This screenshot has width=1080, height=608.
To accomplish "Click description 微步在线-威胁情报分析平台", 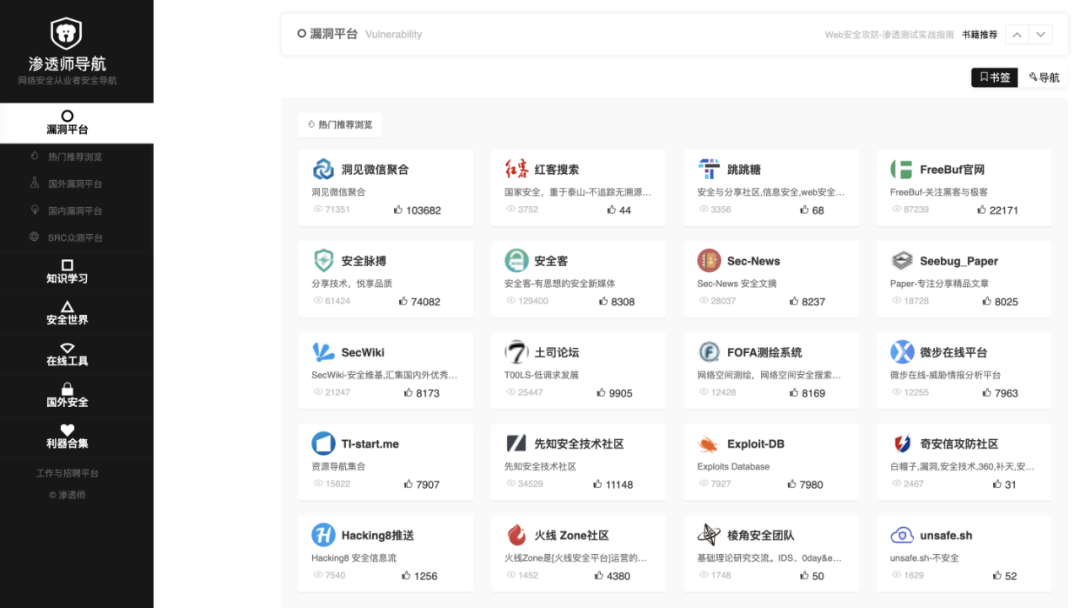I will pos(945,375).
